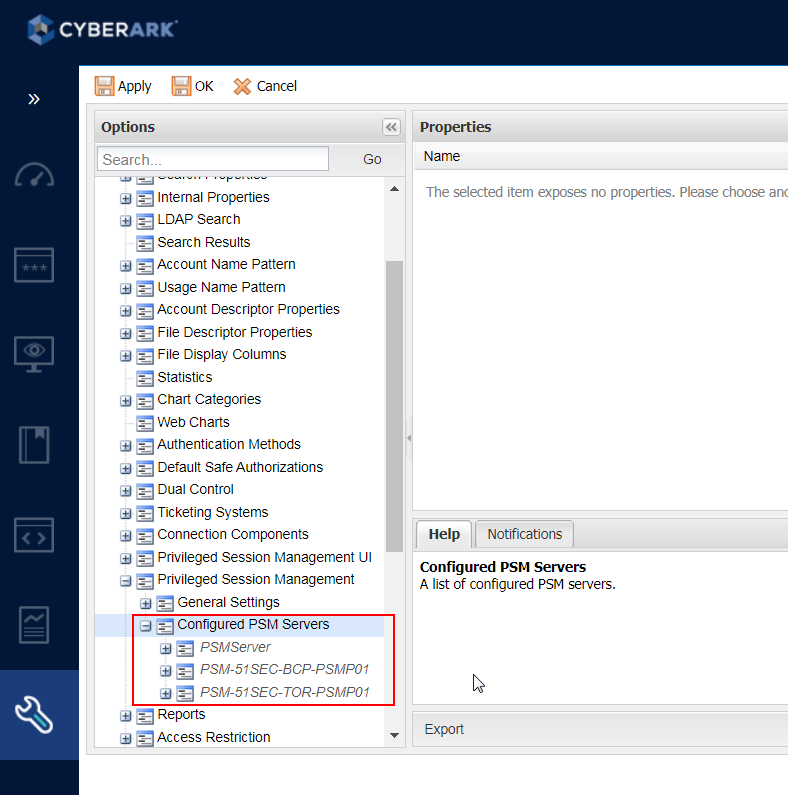The width and height of the screenshot is (788, 795).
Task: Open the Monitoring eye screen icon
Action: pyautogui.click(x=34, y=354)
